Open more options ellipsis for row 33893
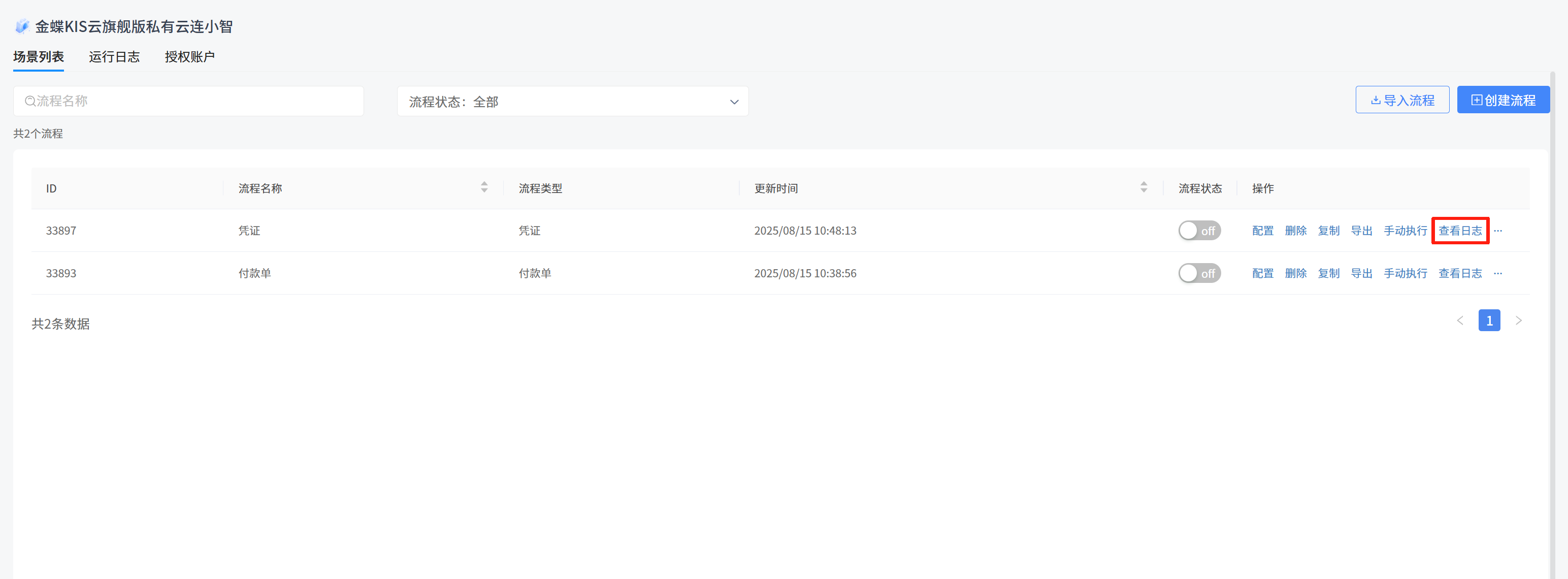1568x579 pixels. 1497,273
